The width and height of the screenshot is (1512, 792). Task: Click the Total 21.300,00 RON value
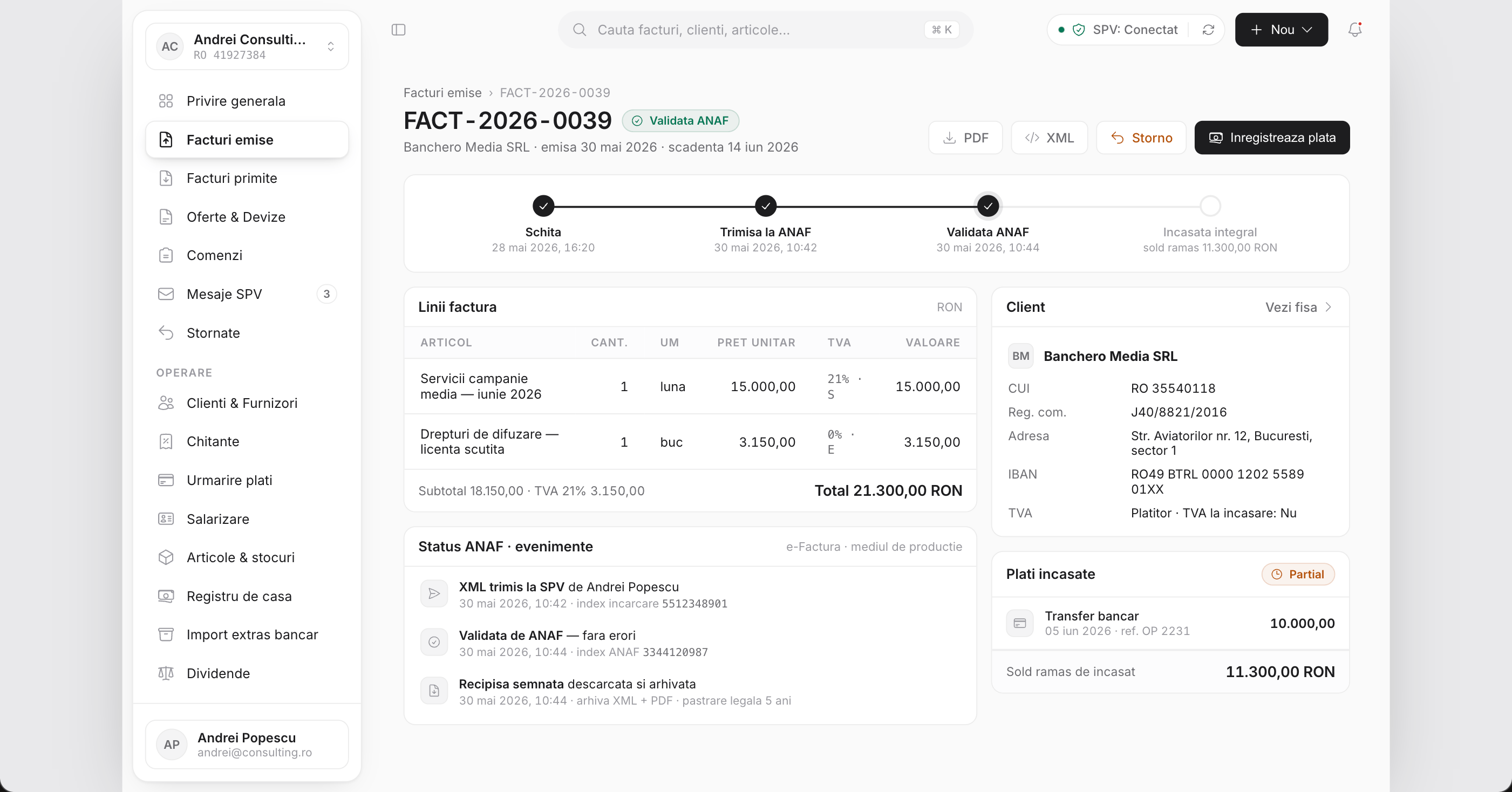888,491
